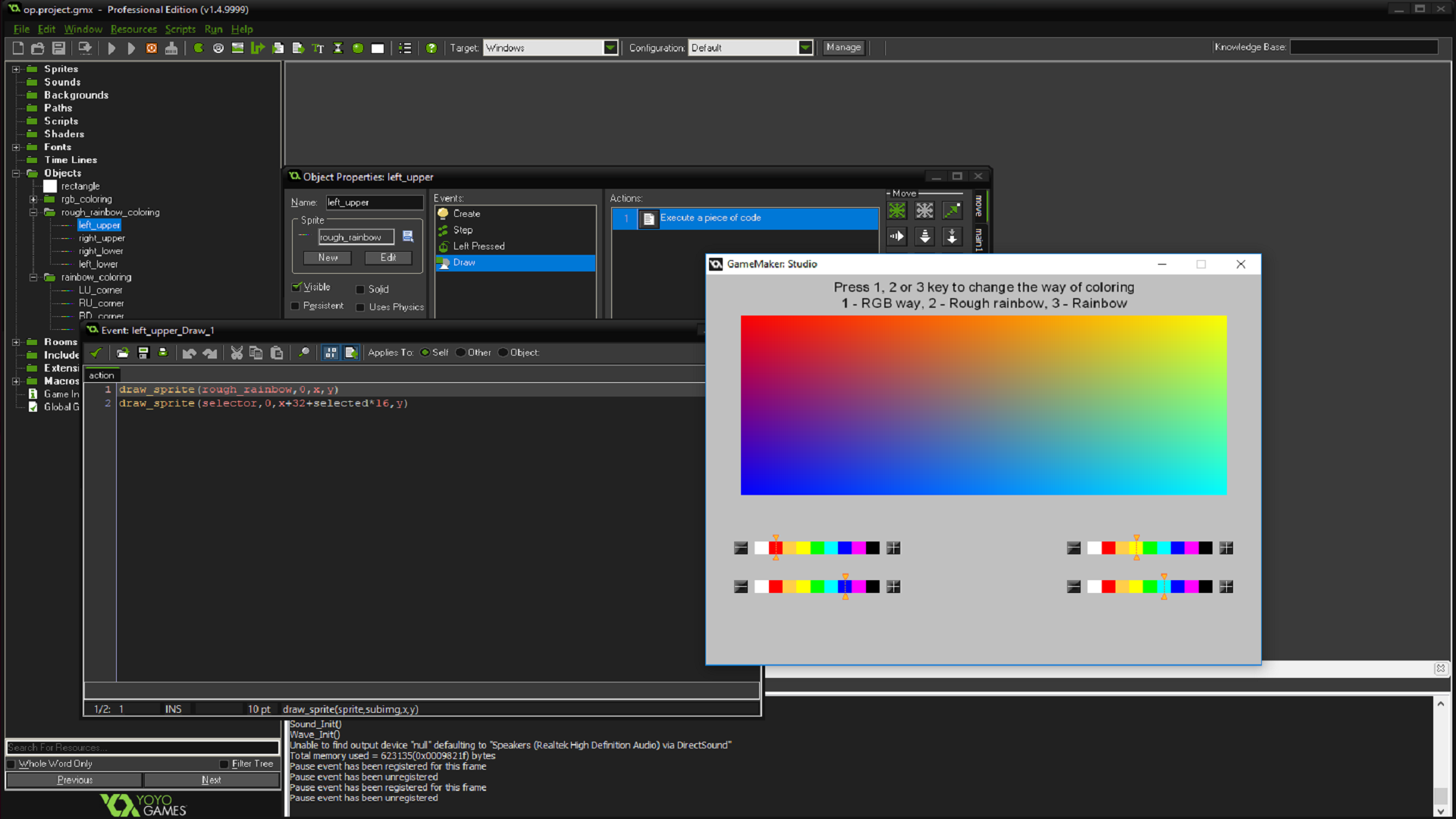
Task: Toggle the Whole Word Only checkbox
Action: (11, 764)
